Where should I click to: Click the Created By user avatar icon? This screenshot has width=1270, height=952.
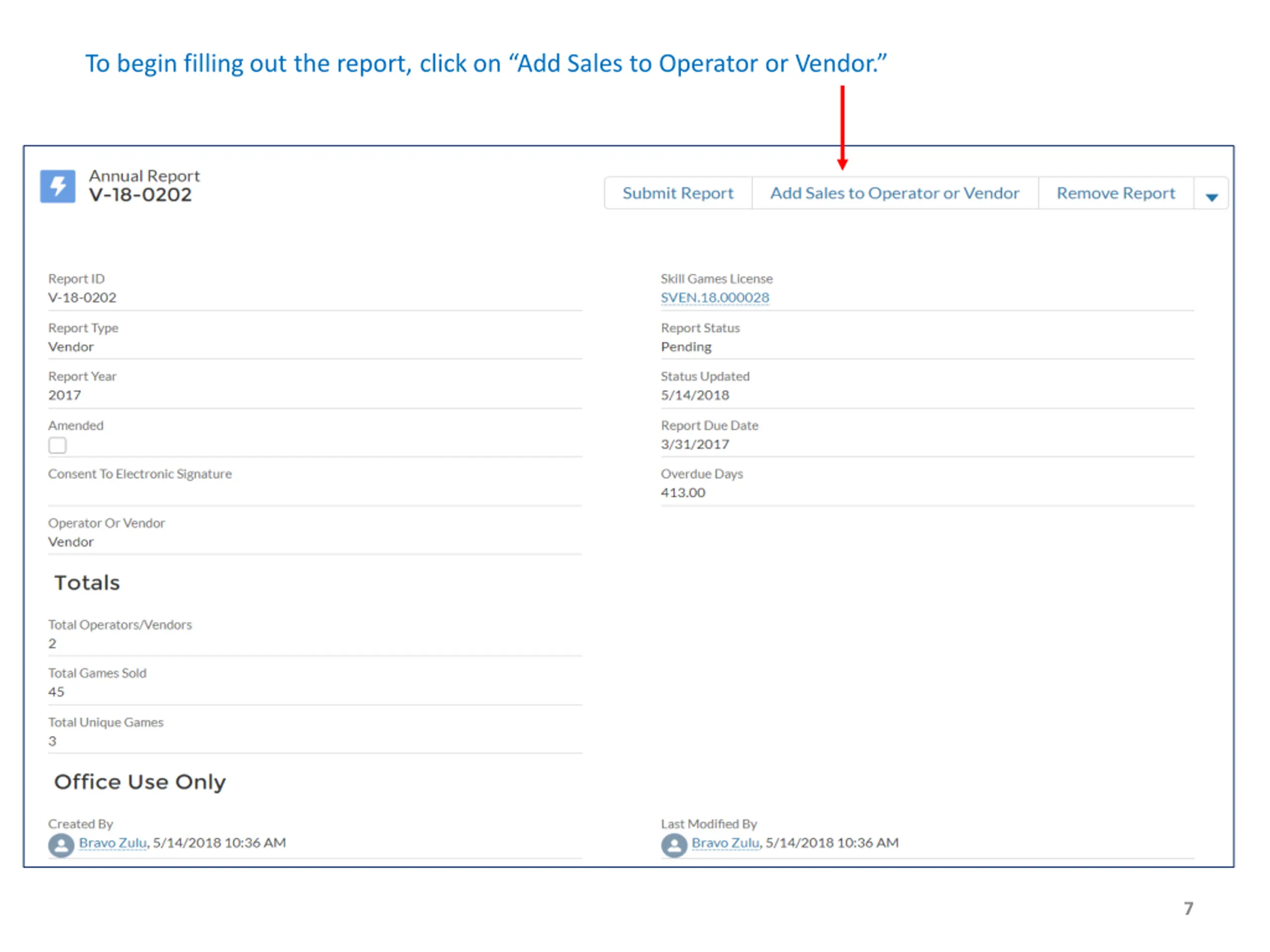pos(61,845)
